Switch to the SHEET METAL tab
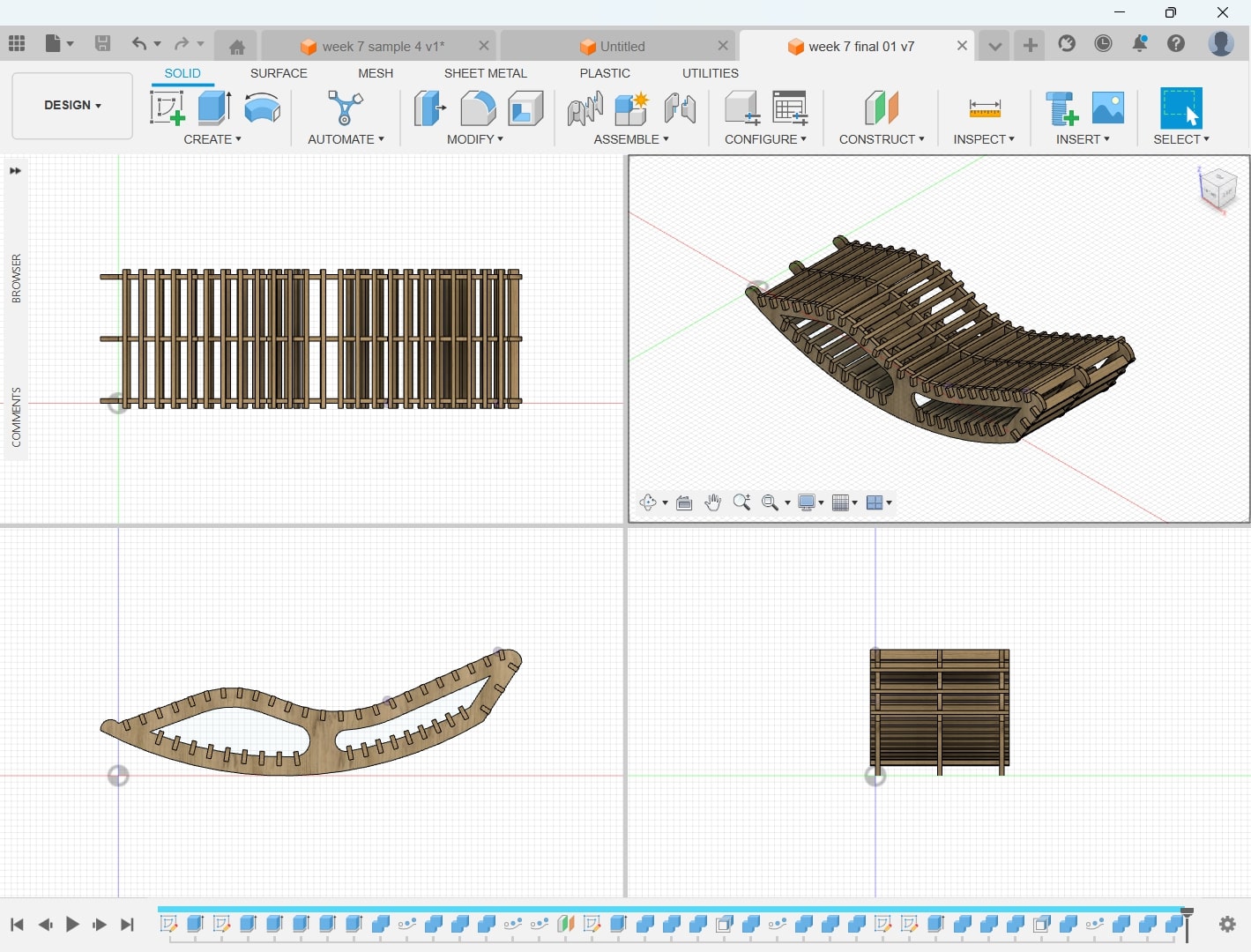1251x952 pixels. pyautogui.click(x=485, y=73)
